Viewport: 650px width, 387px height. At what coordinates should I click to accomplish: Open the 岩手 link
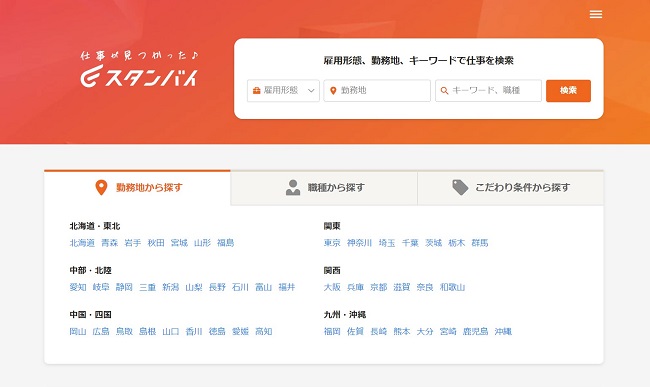133,243
